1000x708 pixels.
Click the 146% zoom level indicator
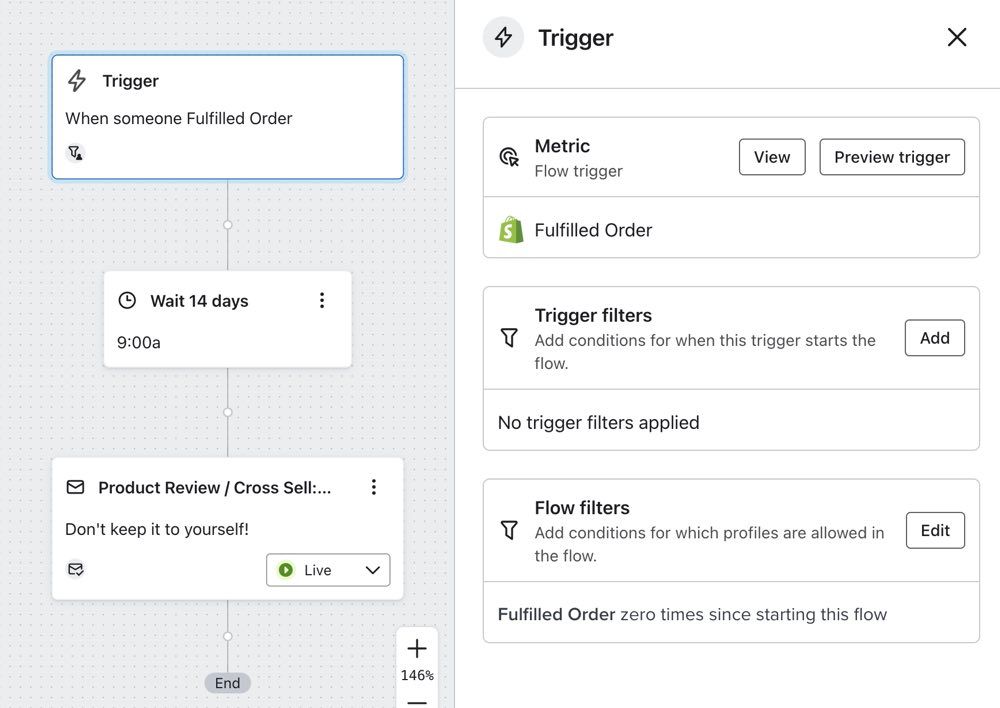[417, 676]
